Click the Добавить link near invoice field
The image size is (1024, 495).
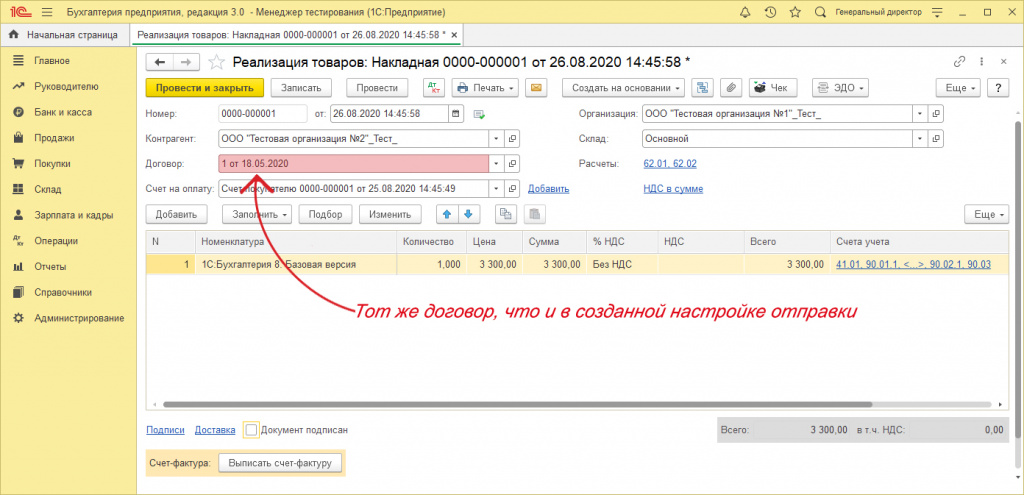[x=549, y=189]
